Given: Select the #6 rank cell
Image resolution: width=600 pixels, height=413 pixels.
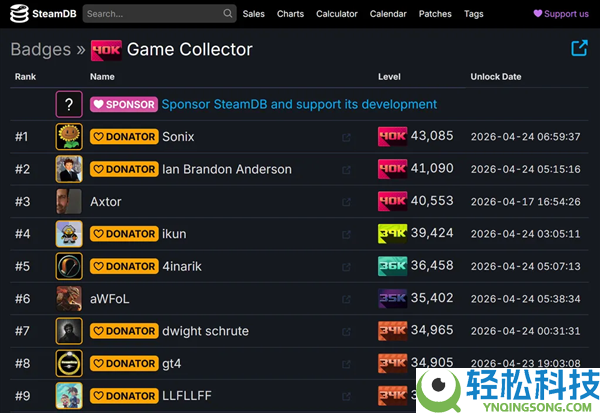Looking at the screenshot, I should [x=22, y=299].
